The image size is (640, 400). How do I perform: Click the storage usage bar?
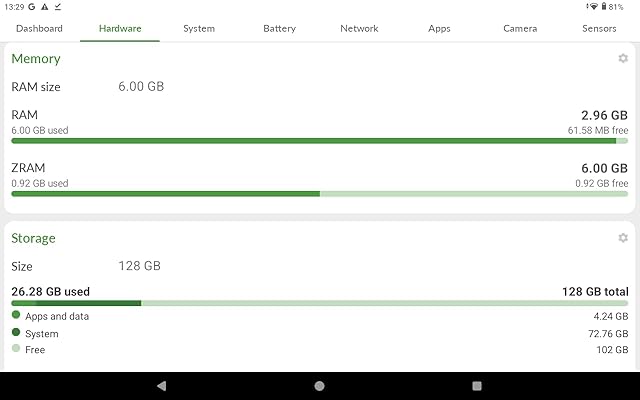point(320,303)
